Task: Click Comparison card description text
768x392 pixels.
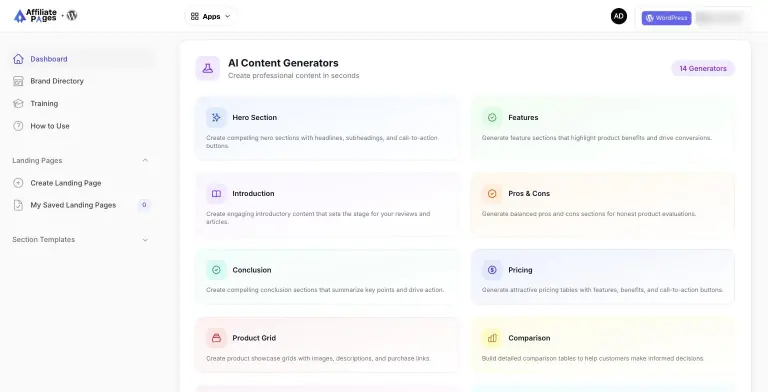Action: click(593, 359)
